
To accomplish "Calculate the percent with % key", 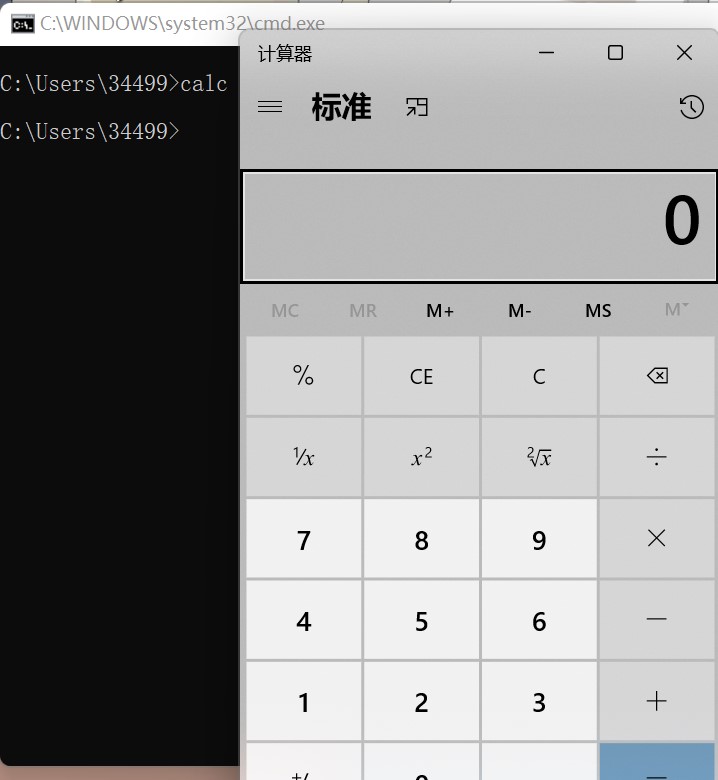I will pyautogui.click(x=304, y=376).
